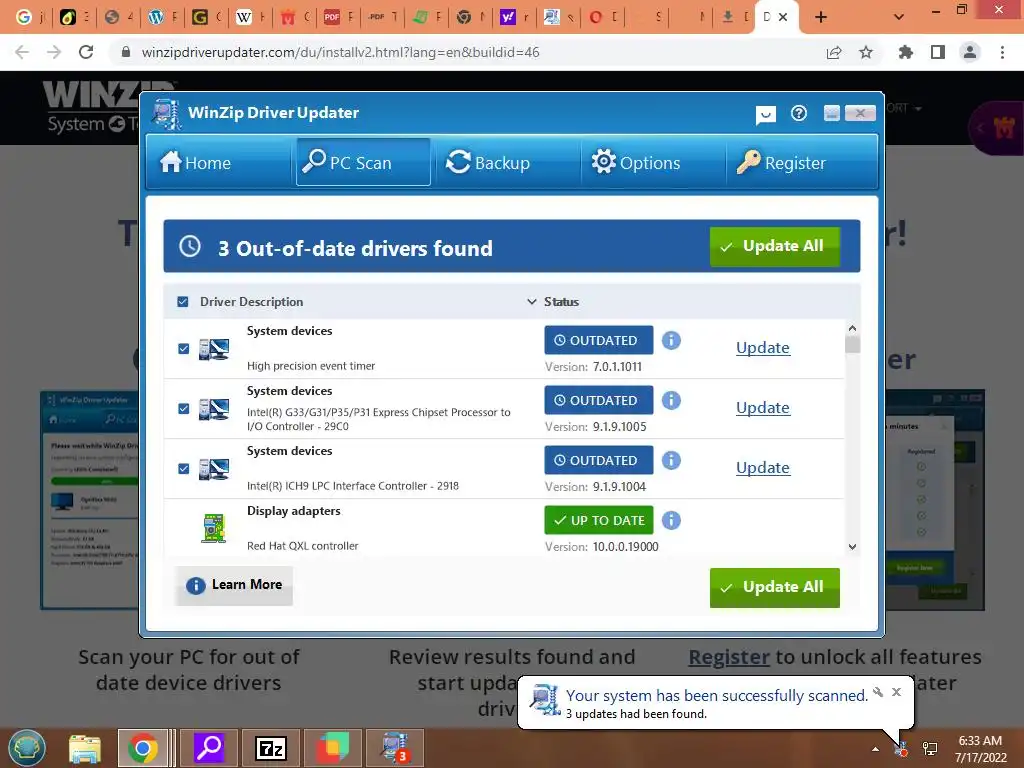1024x768 pixels.
Task: Switch to the PC Scan tab
Action: click(x=363, y=162)
